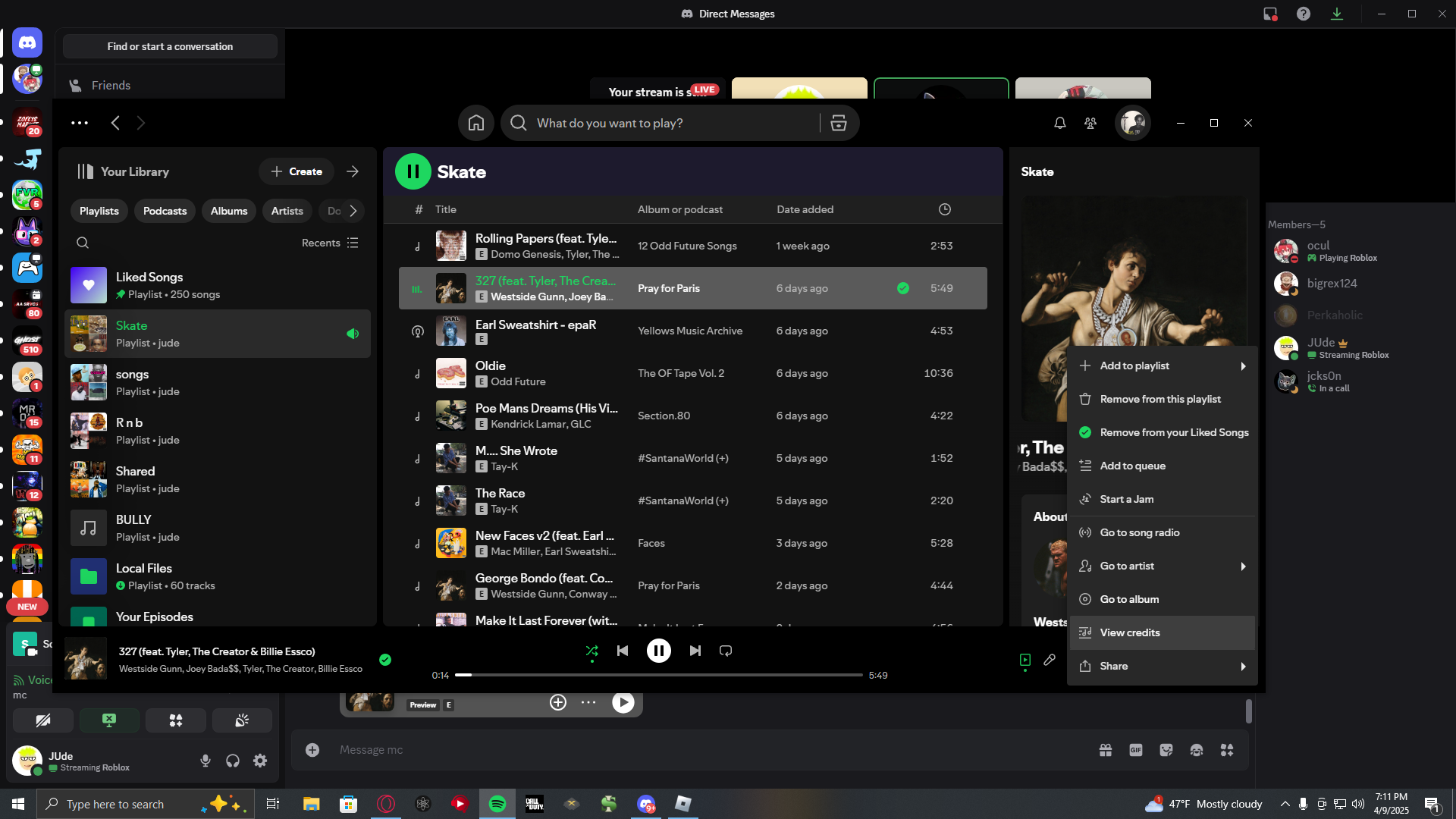Toggle repeat mode in the player
Screen dimensions: 1456x819
tap(726, 651)
